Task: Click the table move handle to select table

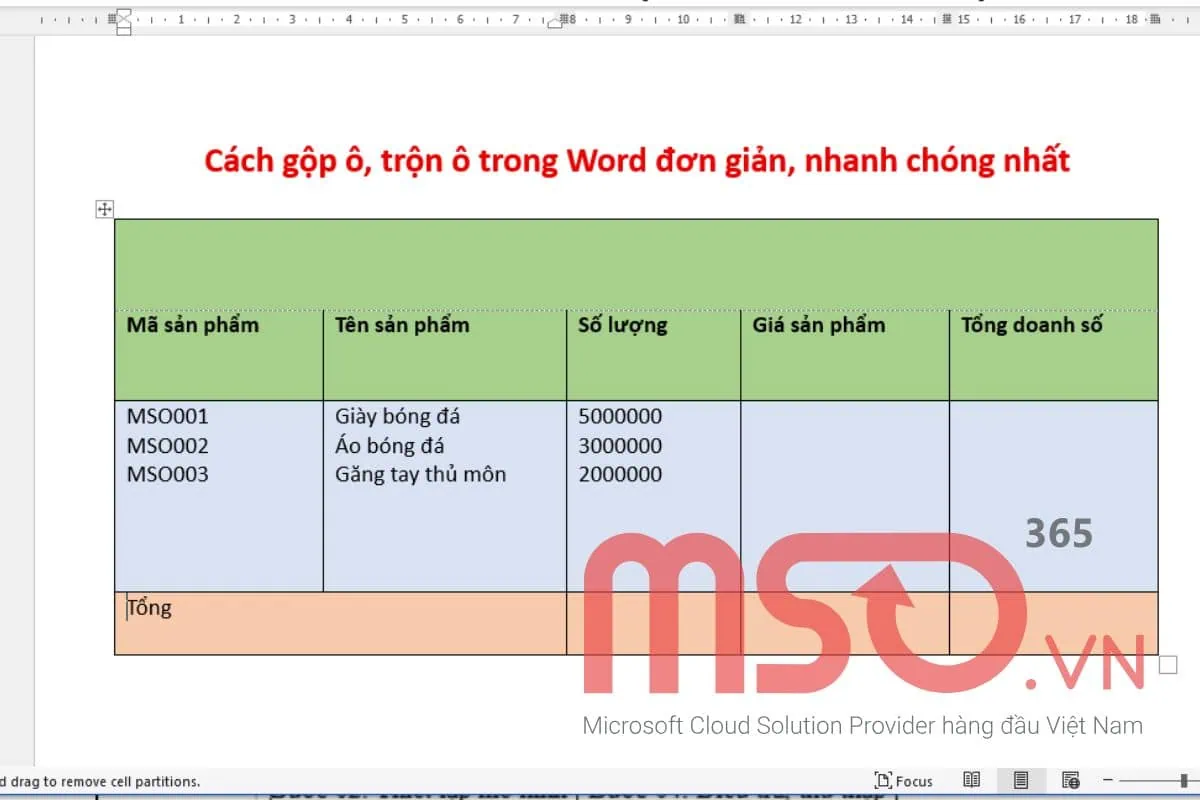Action: tap(103, 208)
